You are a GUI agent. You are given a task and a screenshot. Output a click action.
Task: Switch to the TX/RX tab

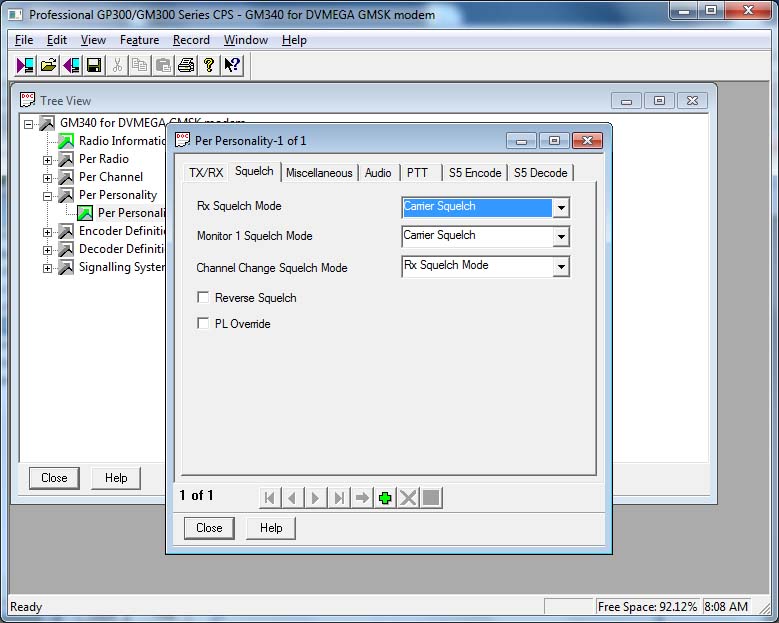pos(206,173)
